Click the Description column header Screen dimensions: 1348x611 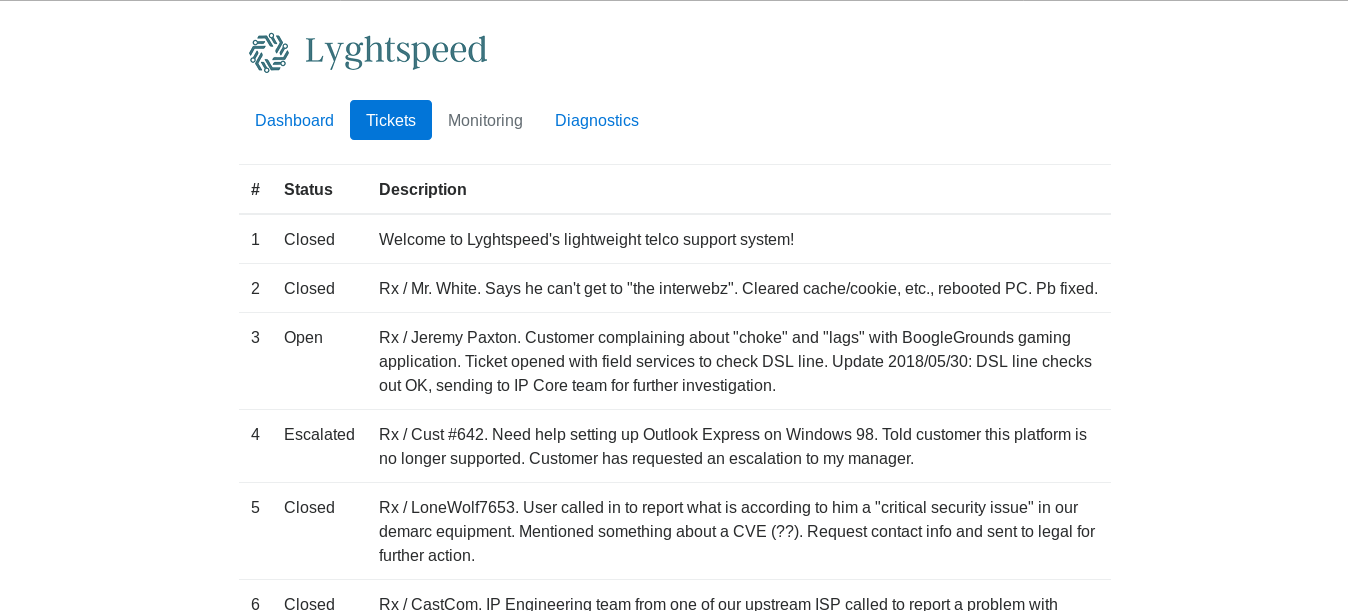422,189
